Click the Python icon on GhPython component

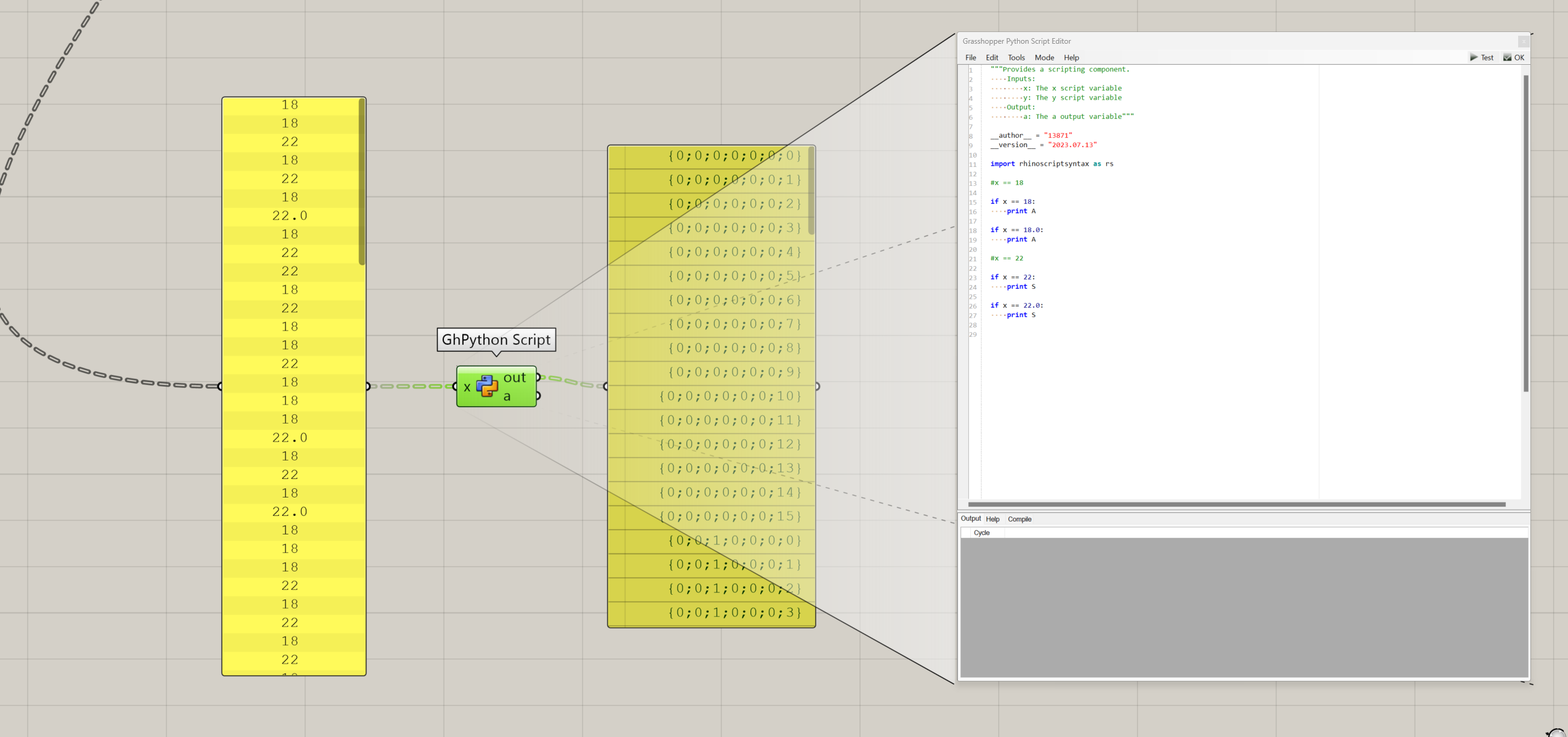[x=487, y=387]
